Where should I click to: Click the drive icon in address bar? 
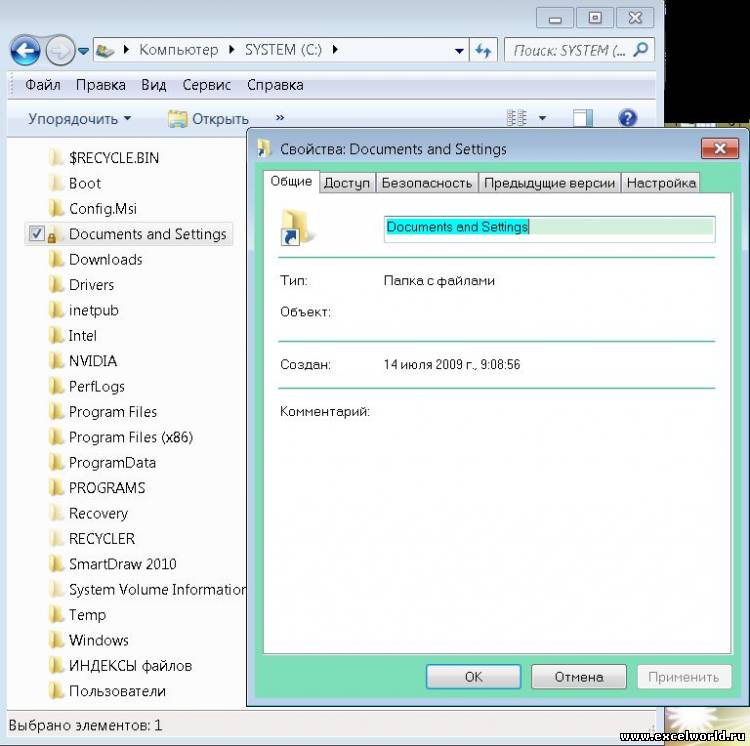(105, 50)
